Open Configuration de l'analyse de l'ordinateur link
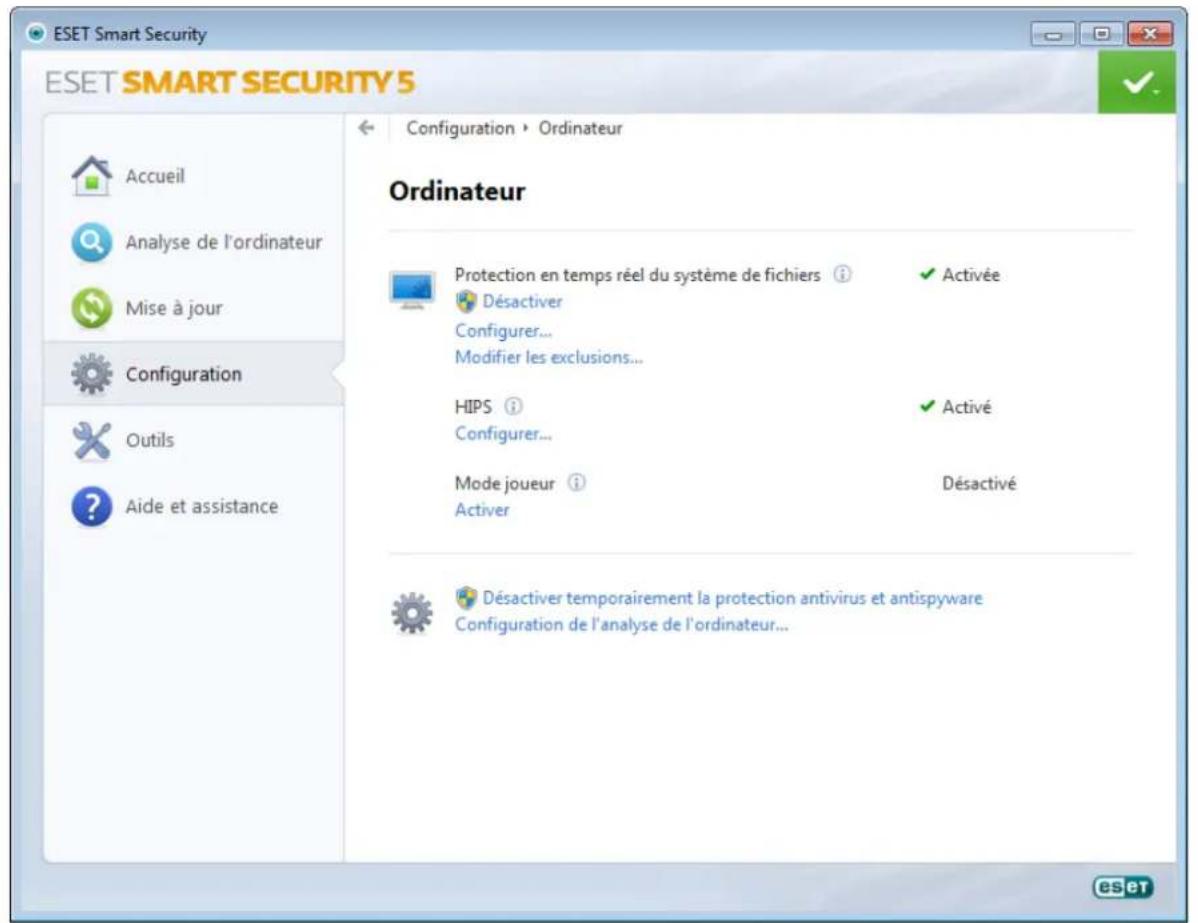The width and height of the screenshot is (1198, 923). (x=621, y=624)
